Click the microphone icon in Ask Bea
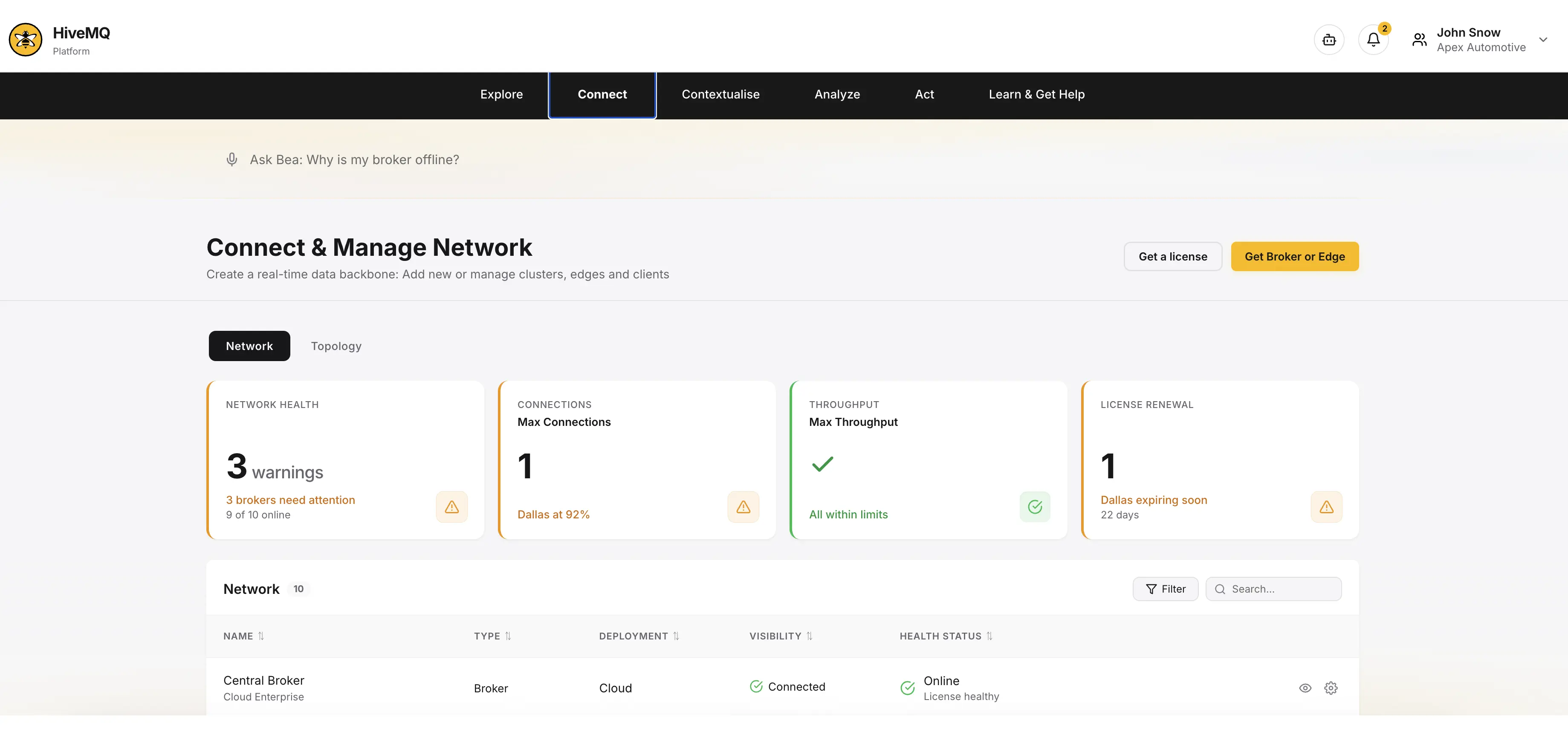Viewport: 1568px width, 729px height. [x=231, y=159]
